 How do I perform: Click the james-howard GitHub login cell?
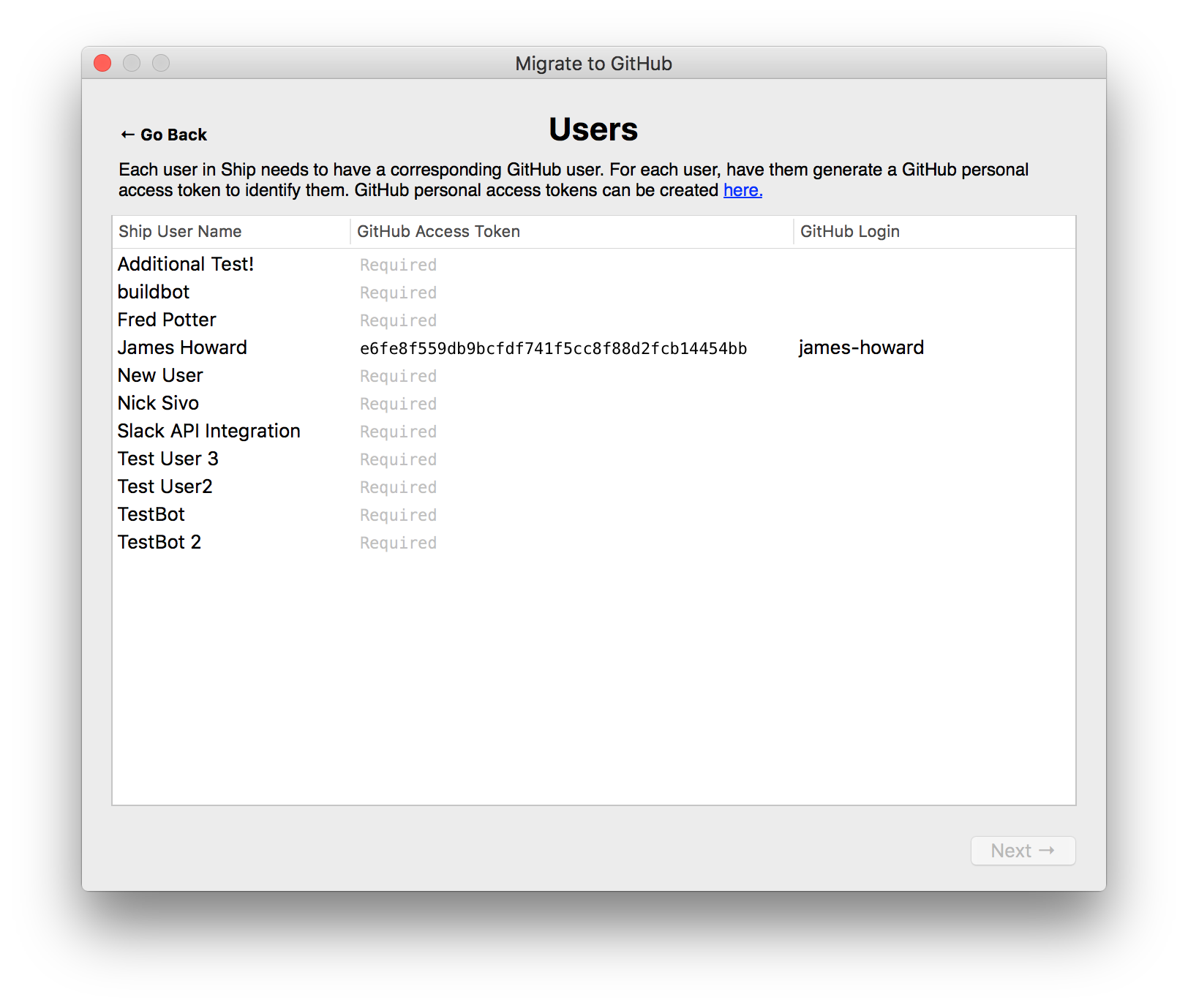click(861, 347)
